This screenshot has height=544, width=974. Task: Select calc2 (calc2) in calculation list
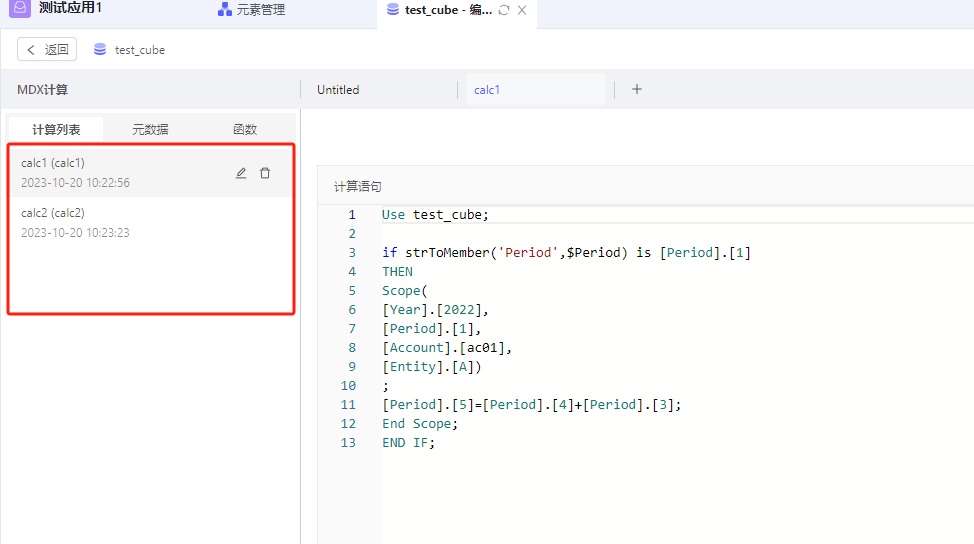(150, 222)
